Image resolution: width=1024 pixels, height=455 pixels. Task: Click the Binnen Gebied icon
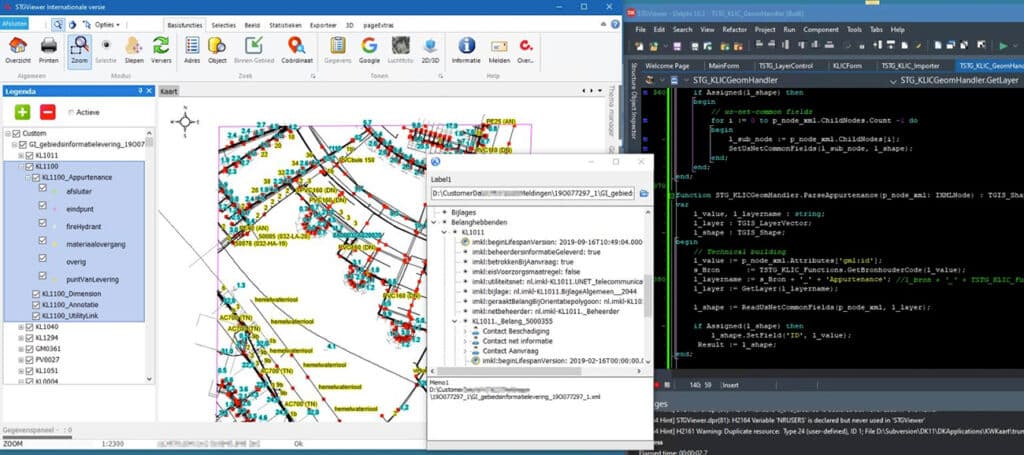point(253,45)
